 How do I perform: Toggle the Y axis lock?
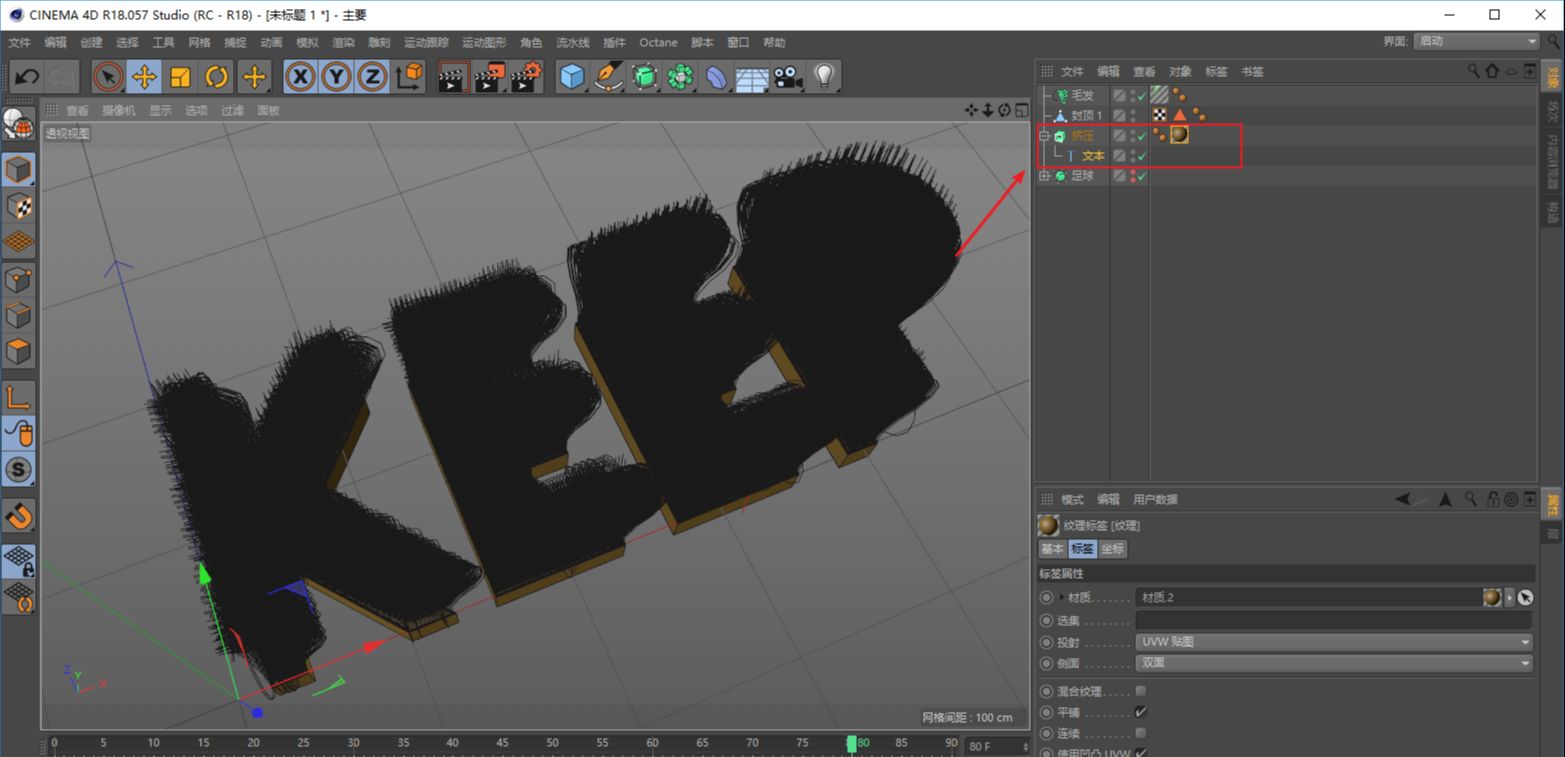click(336, 77)
